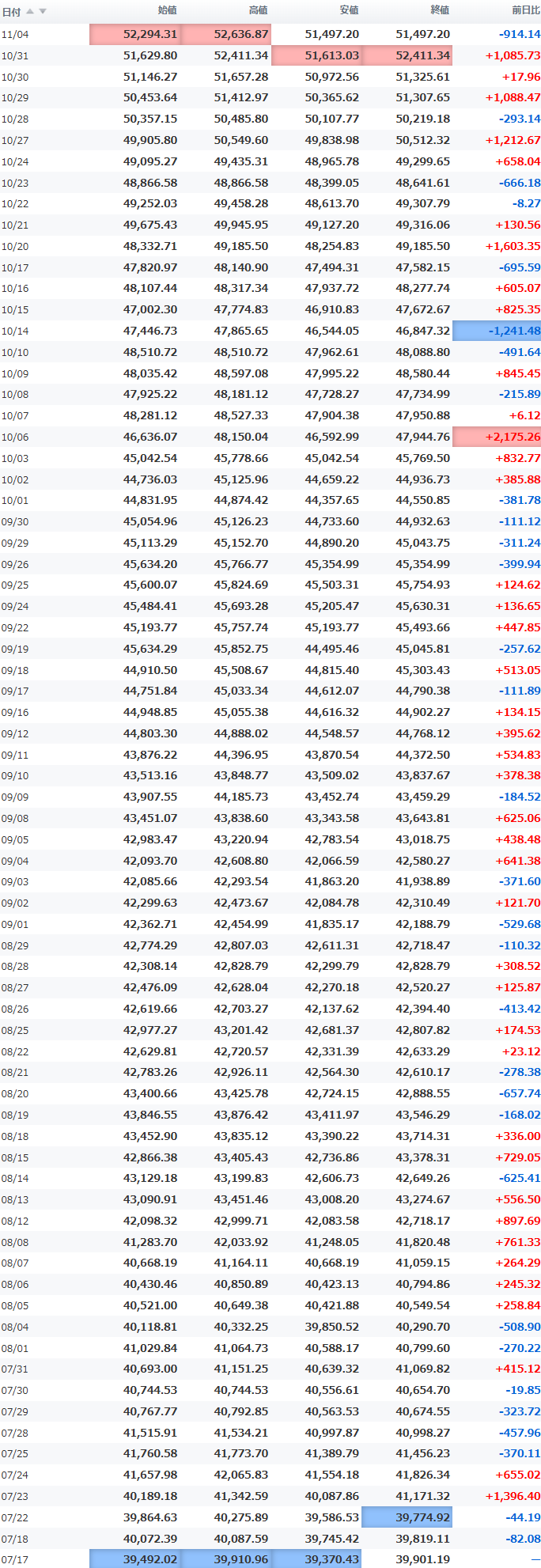This screenshot has width=541, height=1568.
Task: Select the 09/25 high price 45,824.69
Action: point(241,585)
